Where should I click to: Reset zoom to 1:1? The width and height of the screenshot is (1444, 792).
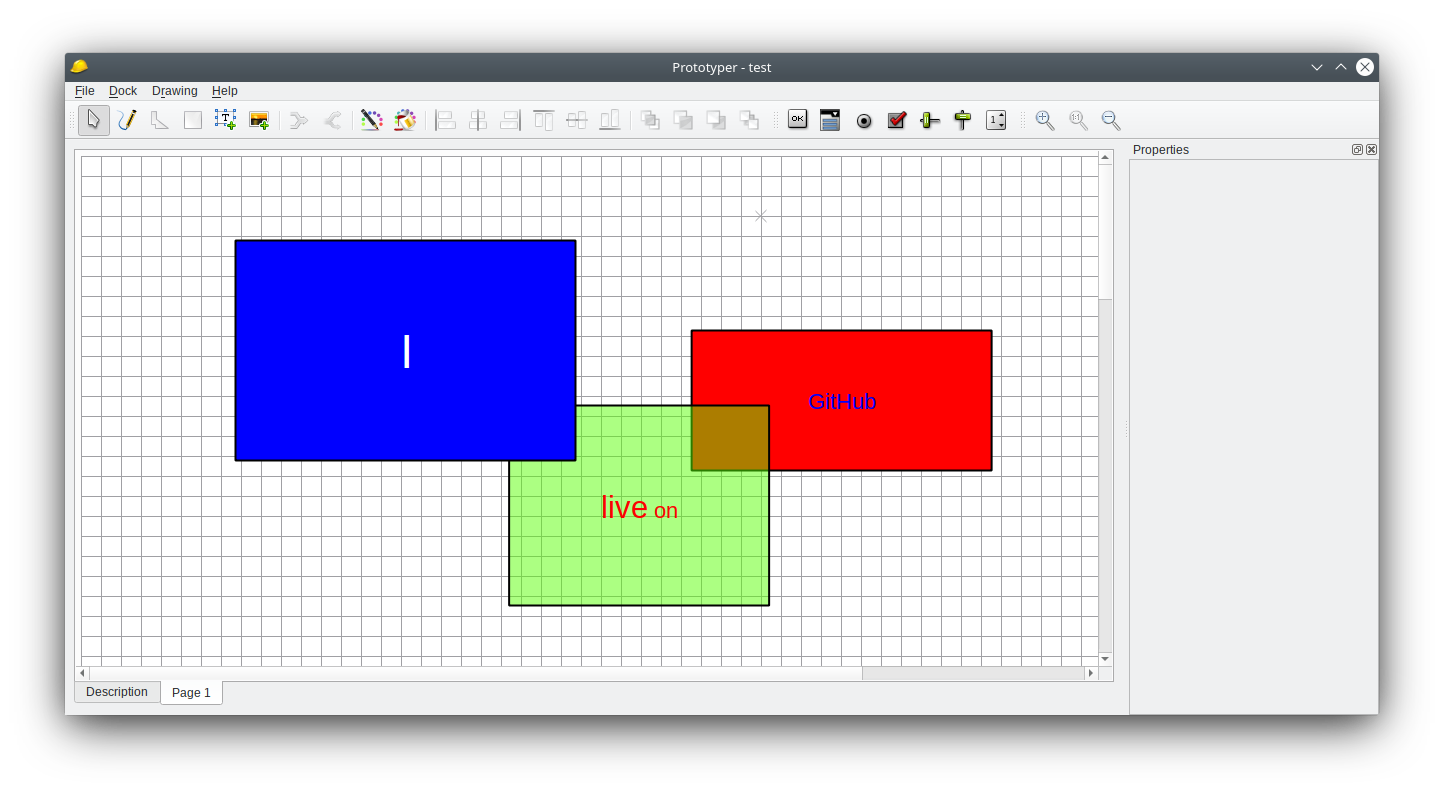tap(1078, 120)
